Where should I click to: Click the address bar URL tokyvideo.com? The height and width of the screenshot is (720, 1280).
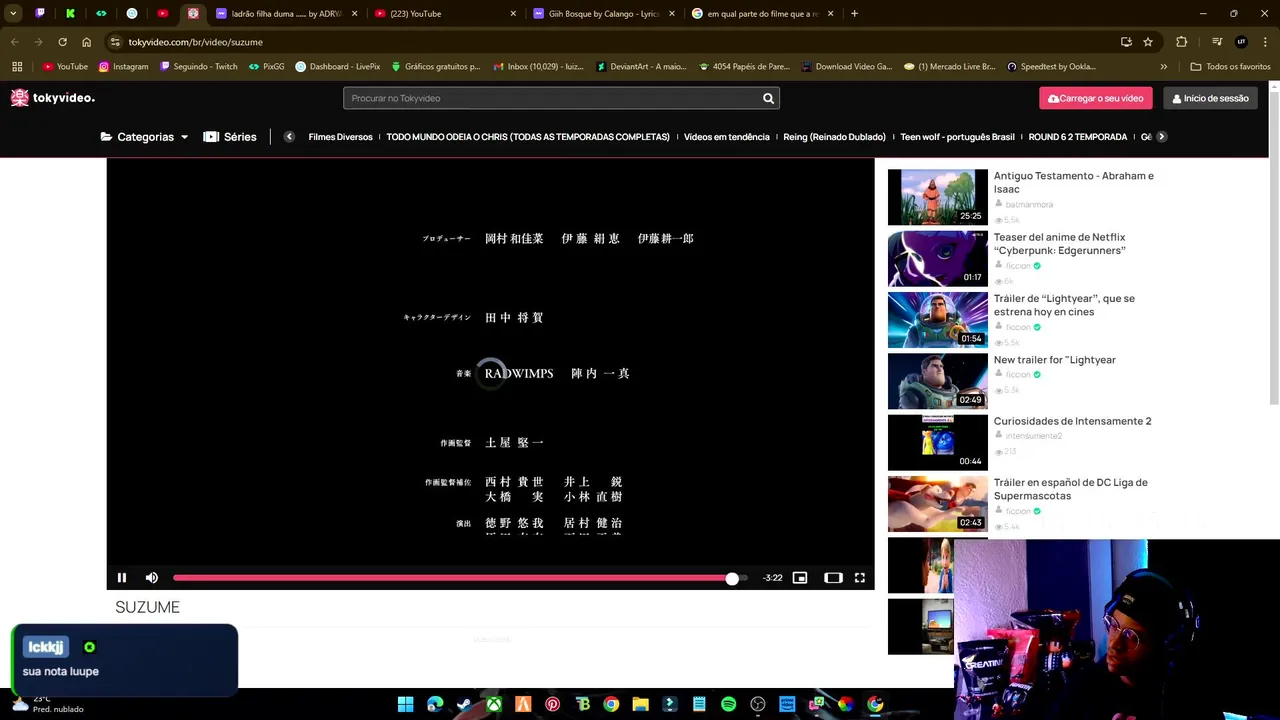(x=195, y=42)
